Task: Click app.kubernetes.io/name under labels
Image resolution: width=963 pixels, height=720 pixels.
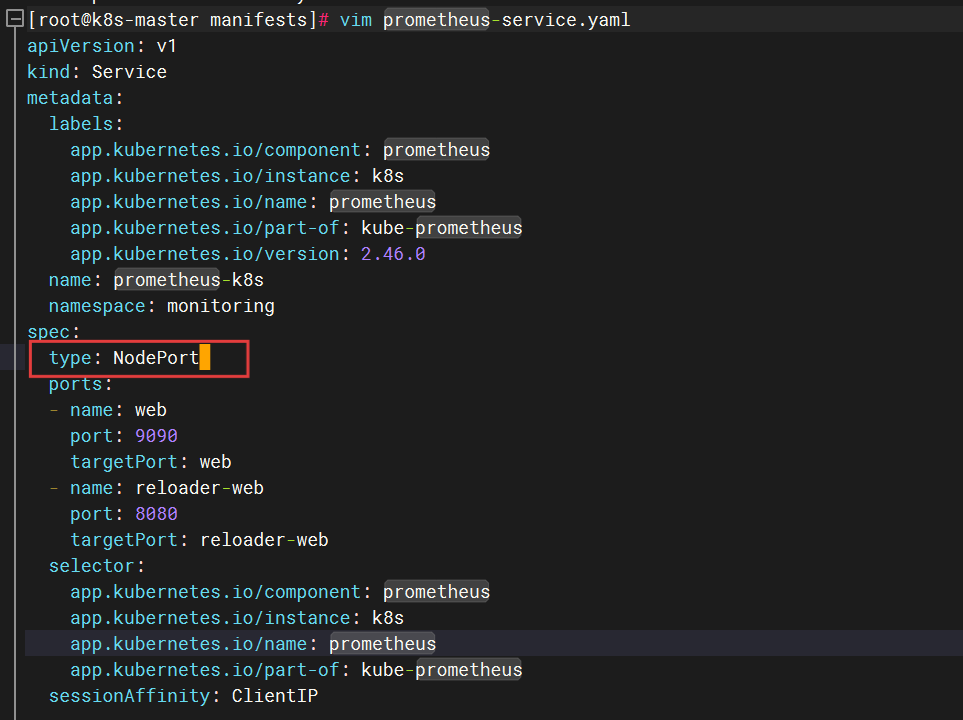Action: [x=253, y=202]
